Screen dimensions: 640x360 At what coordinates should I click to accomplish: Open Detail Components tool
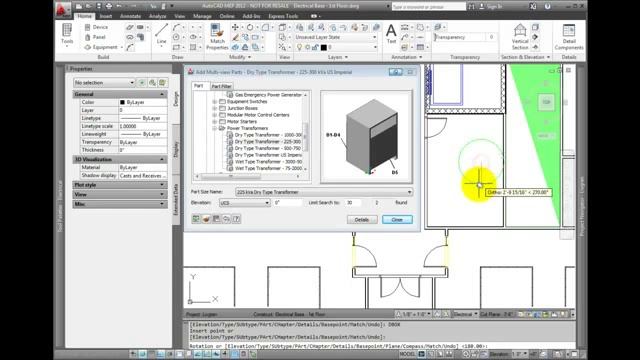pyautogui.click(x=569, y=37)
